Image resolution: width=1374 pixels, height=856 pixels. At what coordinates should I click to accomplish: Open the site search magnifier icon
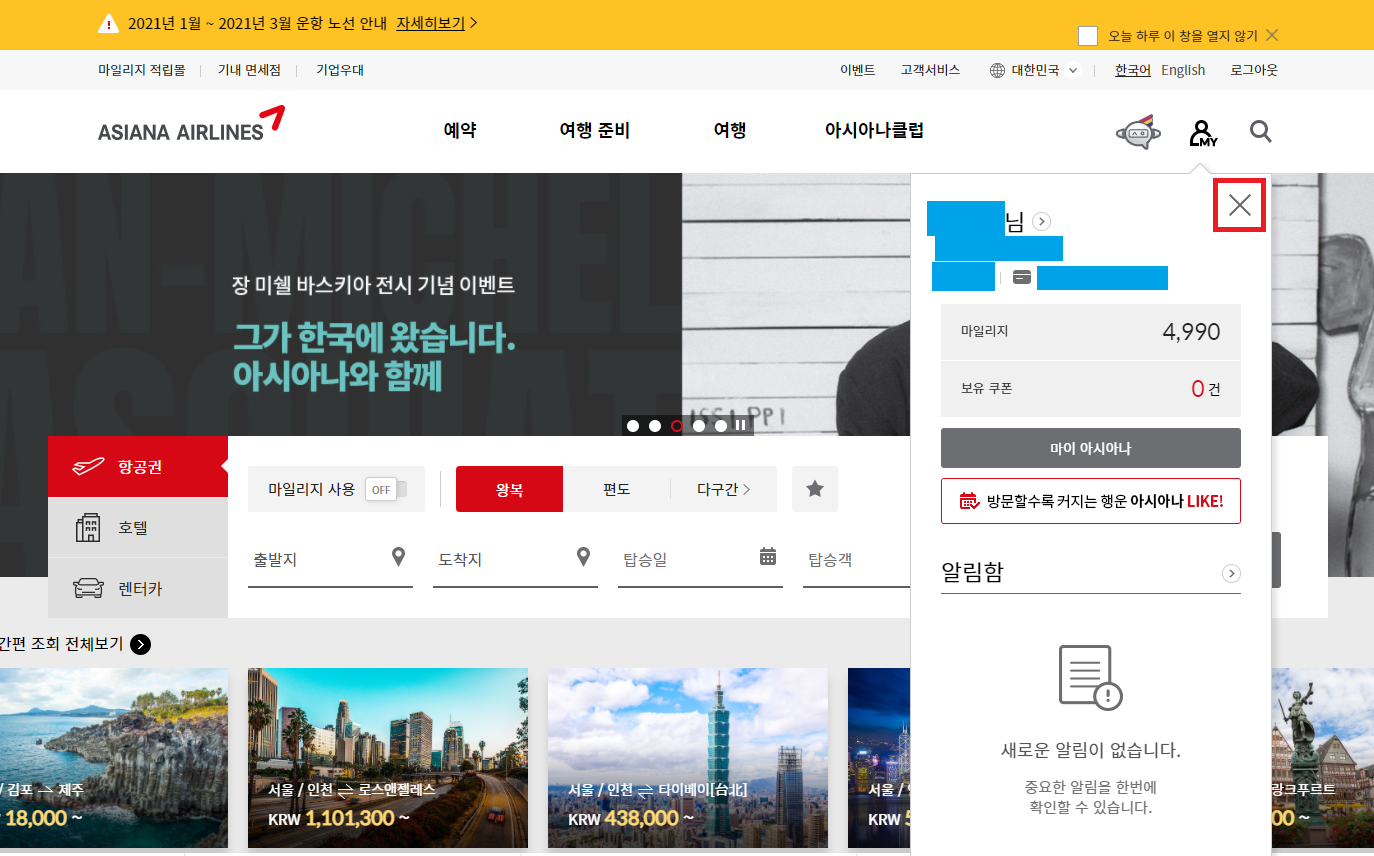pyautogui.click(x=1261, y=131)
